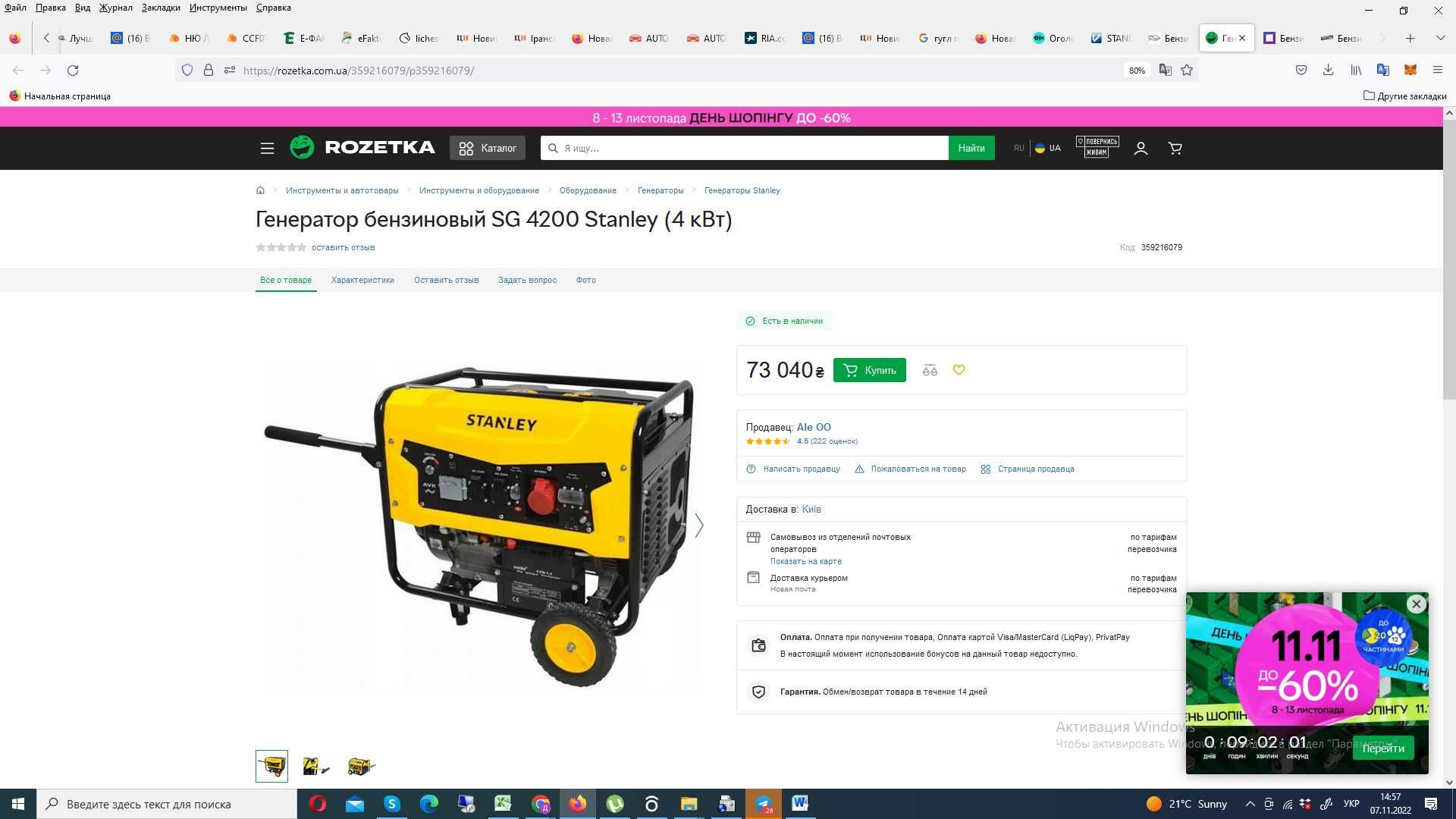This screenshot has height=819, width=1456.
Task: Open Telegram from the taskbar
Action: [764, 804]
